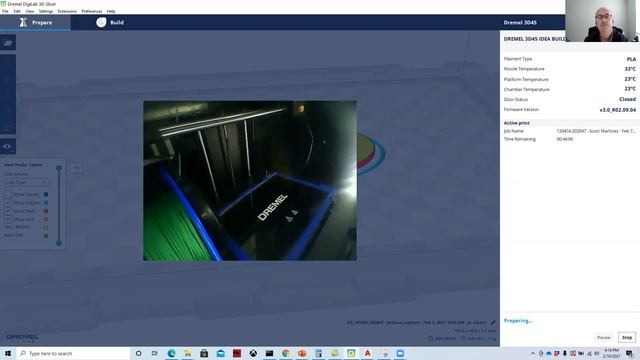Click the green Dremel slicer taskbar icon

[351, 353]
